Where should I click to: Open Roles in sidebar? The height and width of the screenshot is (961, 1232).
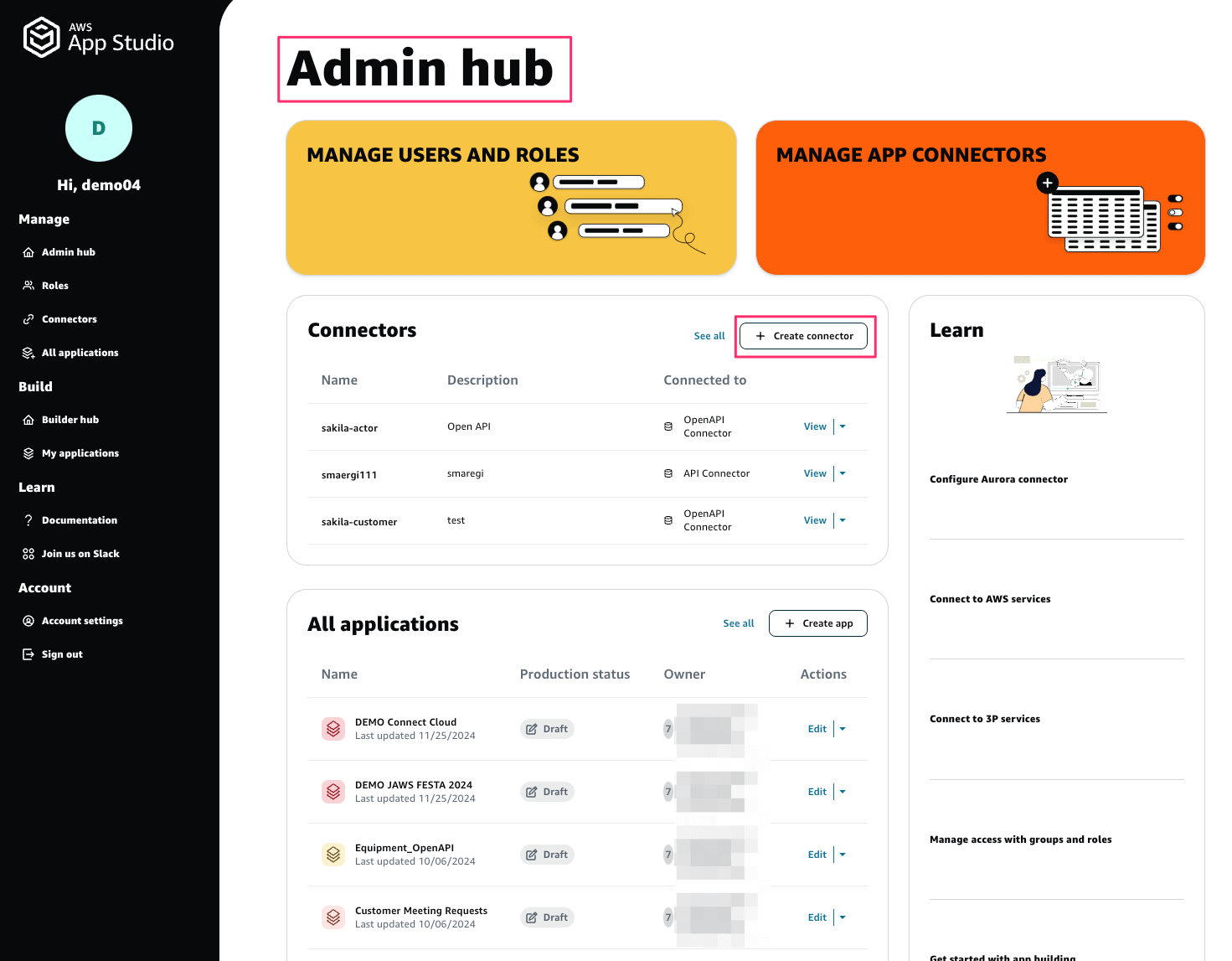55,286
